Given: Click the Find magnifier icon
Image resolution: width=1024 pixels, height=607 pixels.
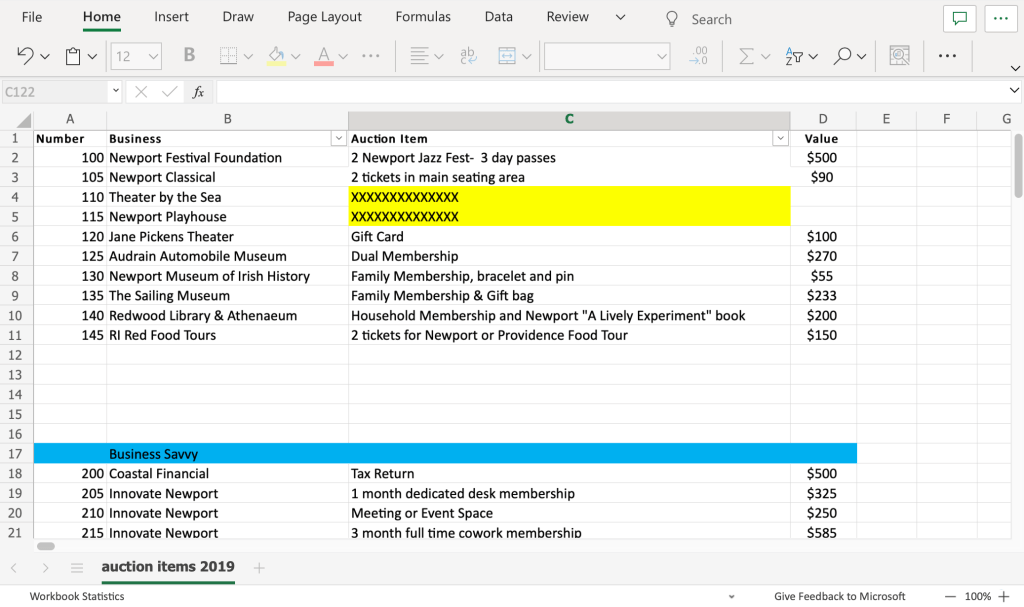Looking at the screenshot, I should pos(843,57).
